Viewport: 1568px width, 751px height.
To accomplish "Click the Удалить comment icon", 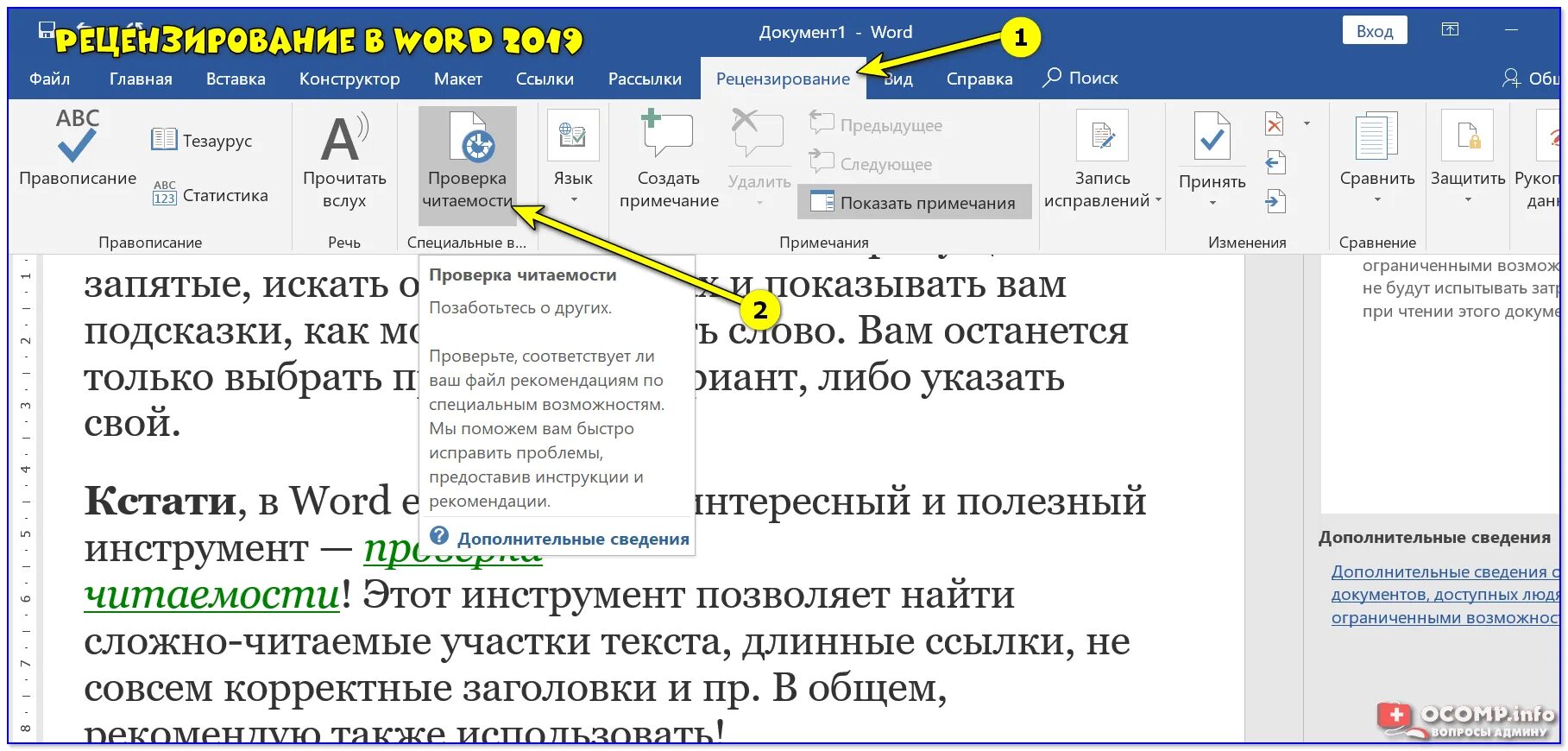I will pyautogui.click(x=757, y=135).
